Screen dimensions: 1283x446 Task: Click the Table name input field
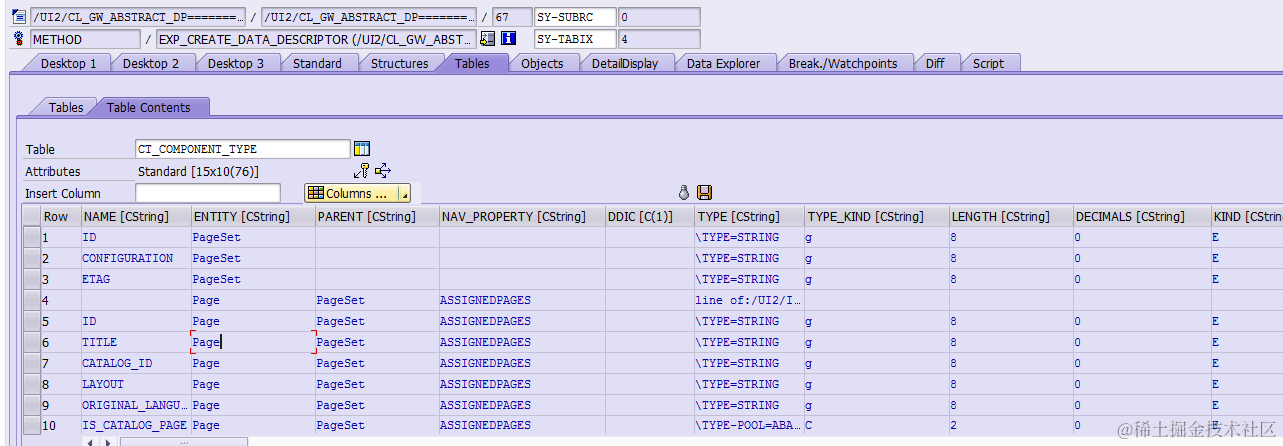tap(243, 149)
